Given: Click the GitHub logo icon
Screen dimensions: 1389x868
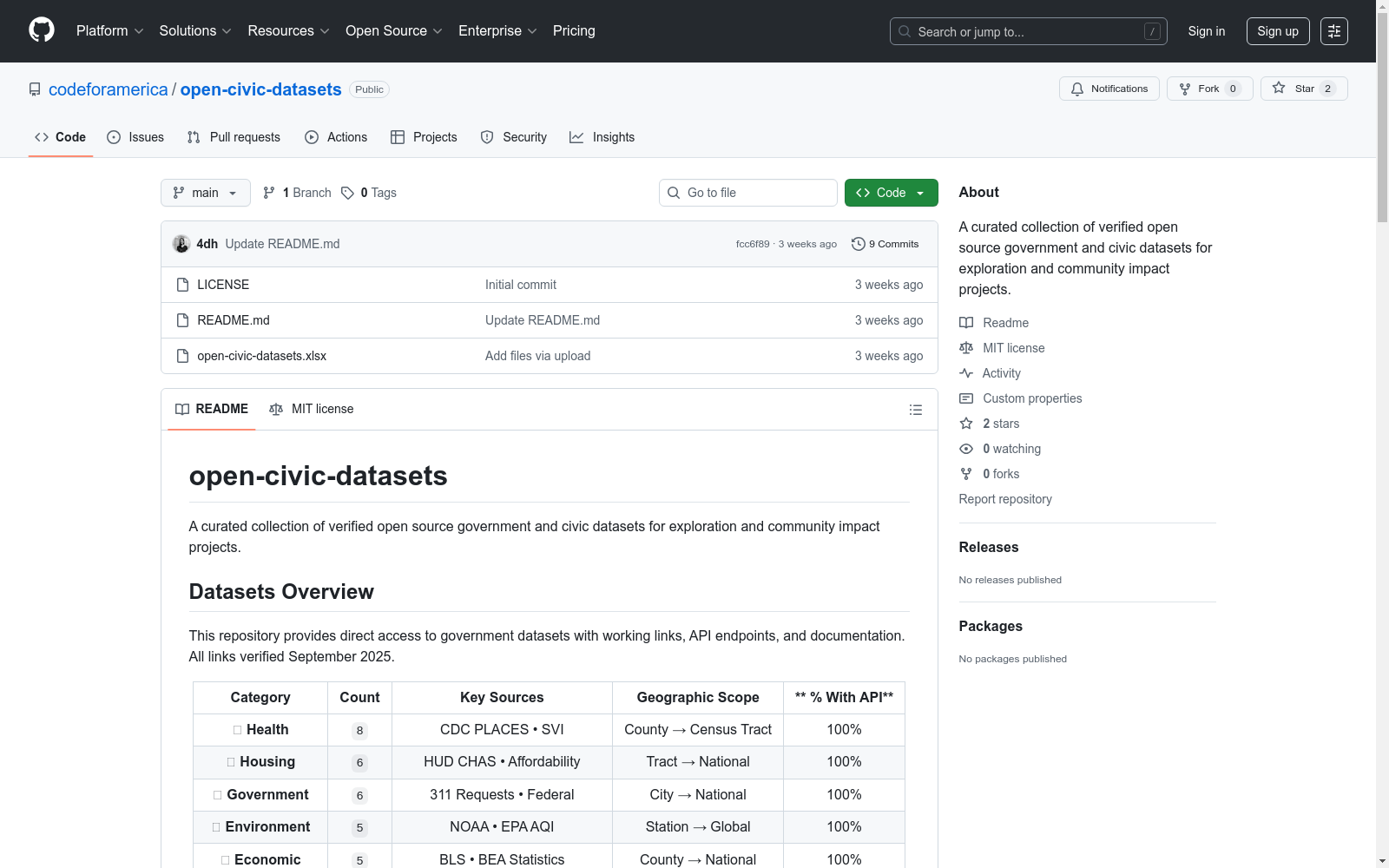Looking at the screenshot, I should [41, 29].
